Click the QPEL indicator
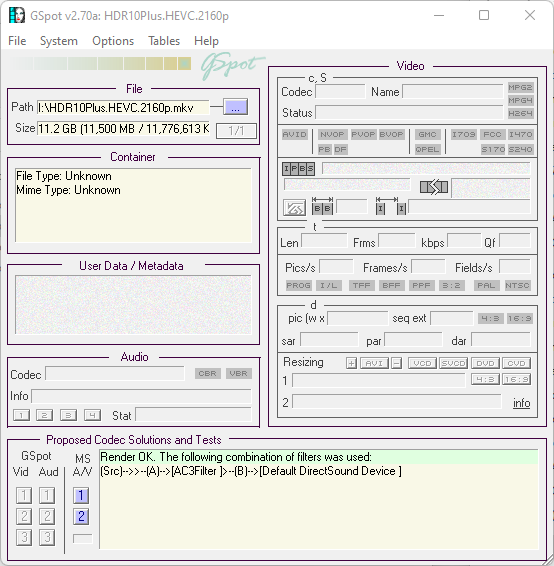Viewport: 554px width, 566px height. click(427, 149)
